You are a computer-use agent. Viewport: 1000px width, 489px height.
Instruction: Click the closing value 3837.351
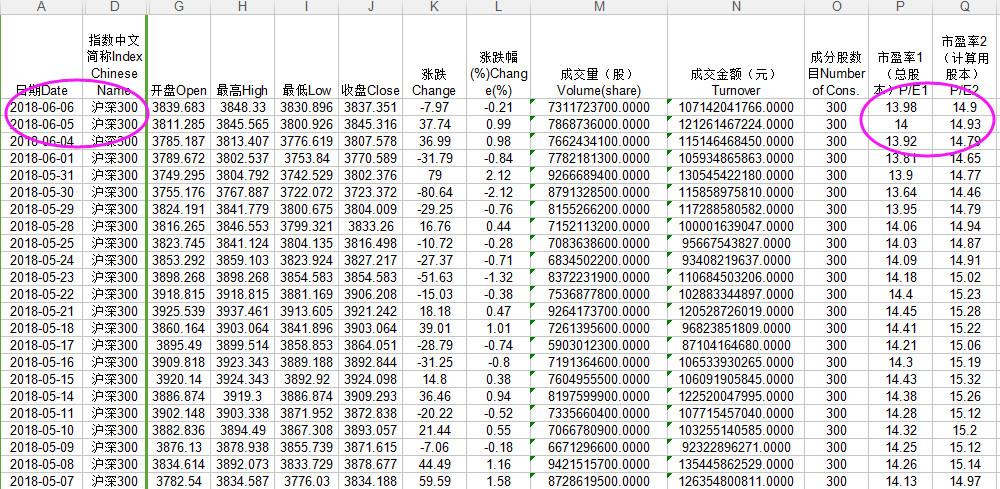pos(369,107)
